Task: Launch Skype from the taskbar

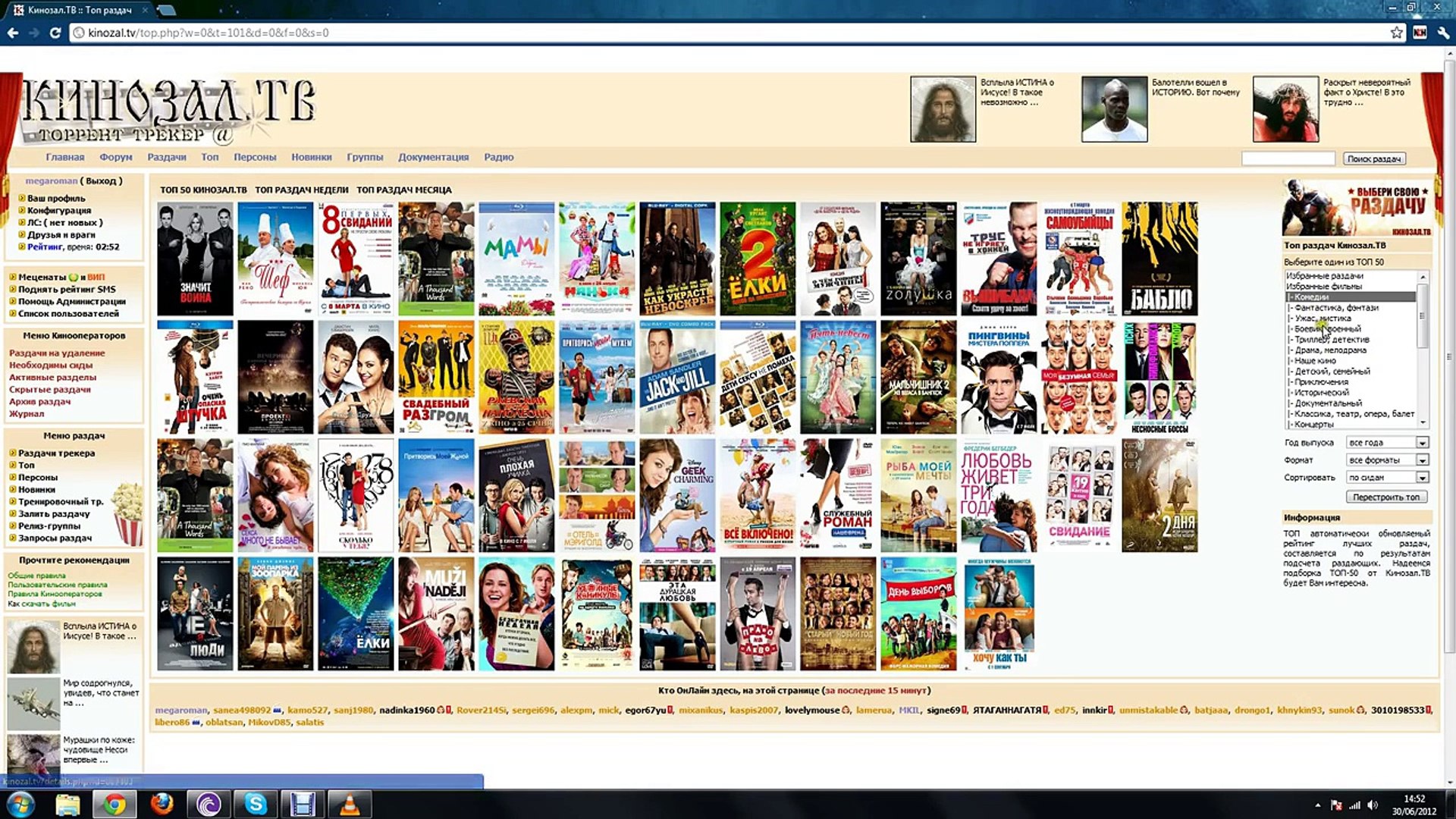Action: pyautogui.click(x=256, y=804)
